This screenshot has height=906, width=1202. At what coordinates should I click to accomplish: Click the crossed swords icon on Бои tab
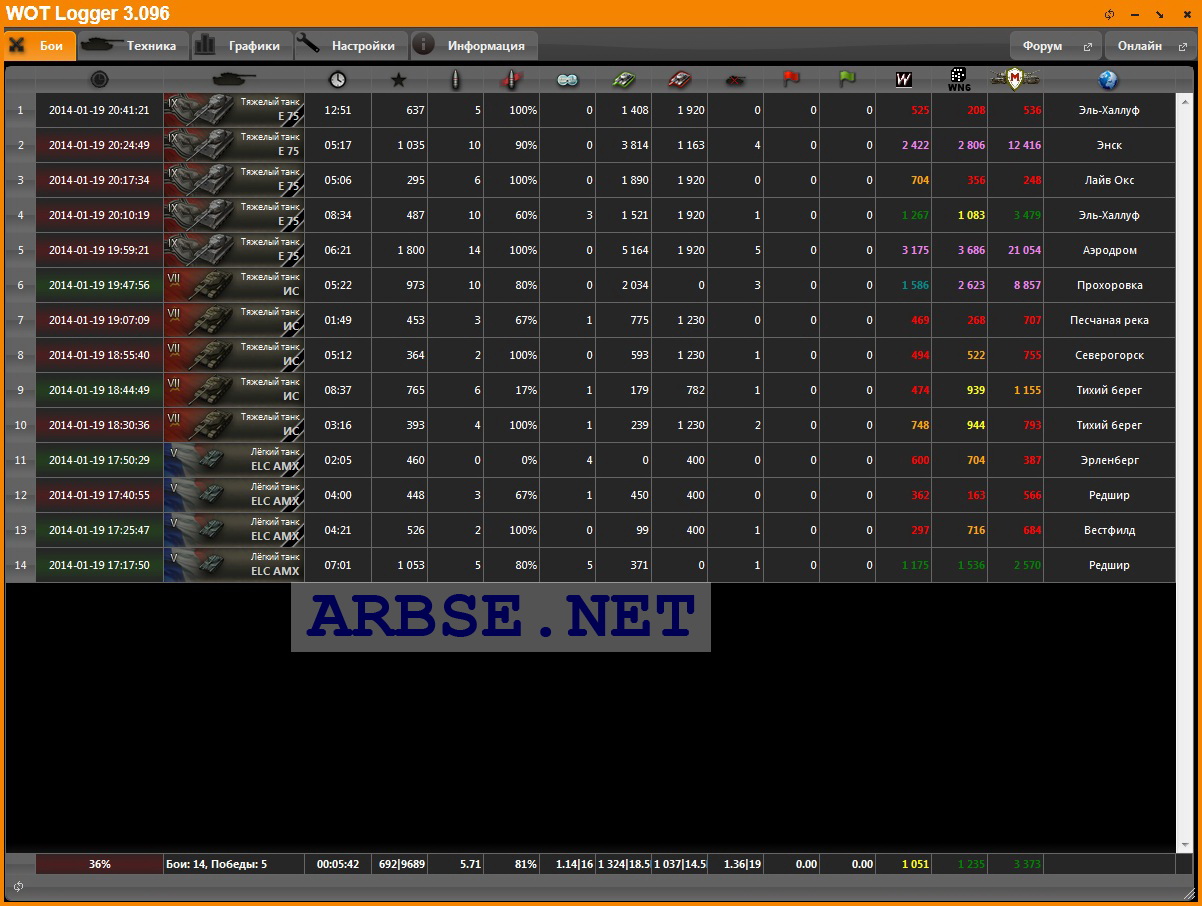pyautogui.click(x=17, y=46)
